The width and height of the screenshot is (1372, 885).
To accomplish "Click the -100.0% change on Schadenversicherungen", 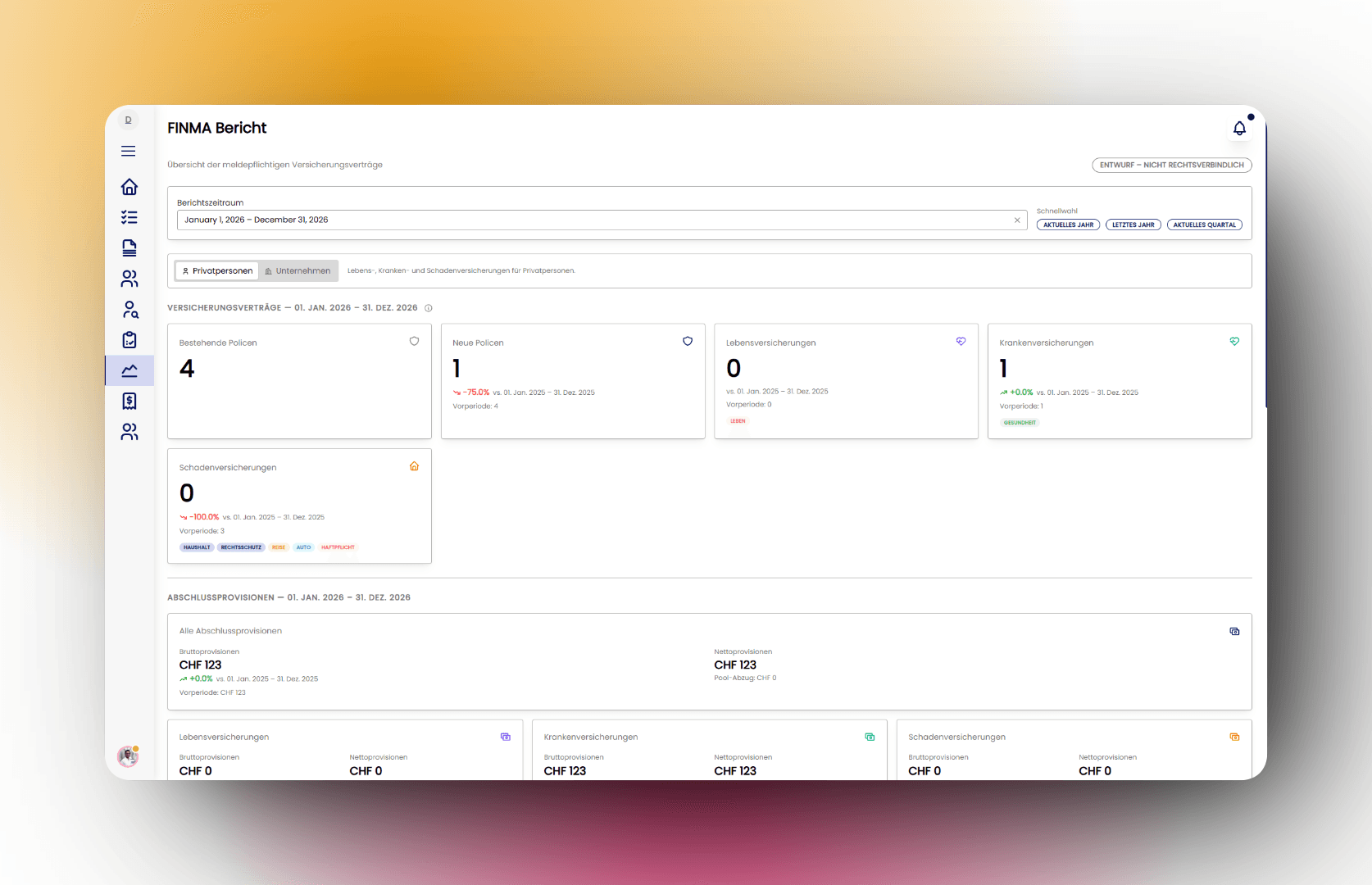I will point(199,517).
